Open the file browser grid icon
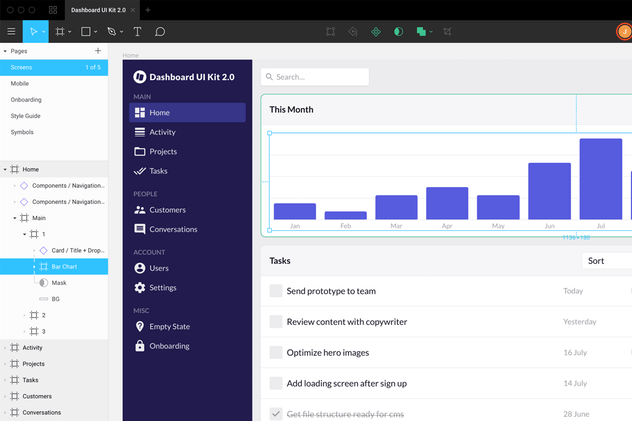 tap(53, 10)
